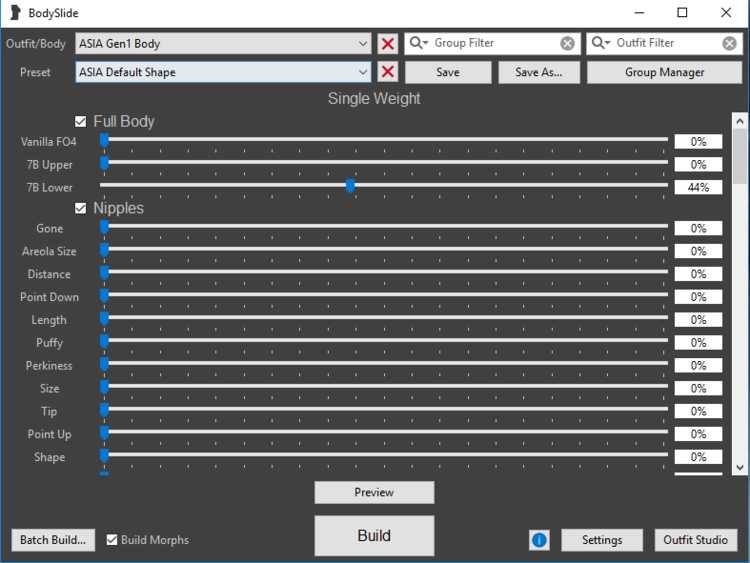
Task: Open Group Filter search magnifier menu
Action: [x=419, y=43]
